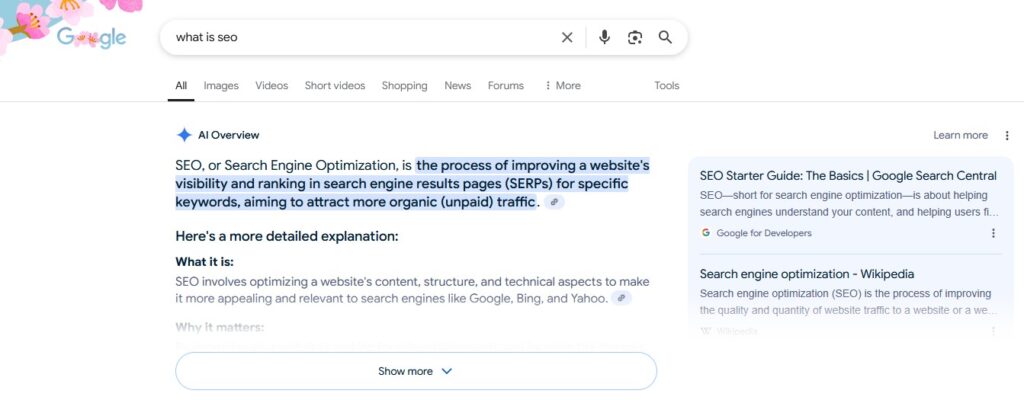Open source link chip after 'unpaid) traffic'
The width and height of the screenshot is (1024, 400).
coord(554,202)
